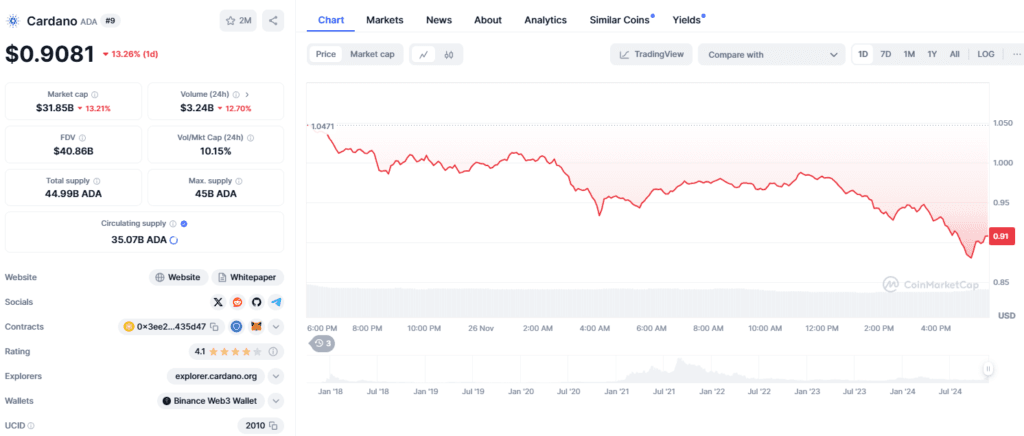The height and width of the screenshot is (436, 1024).
Task: Open Cardano's Reddit social link
Action: tap(237, 302)
